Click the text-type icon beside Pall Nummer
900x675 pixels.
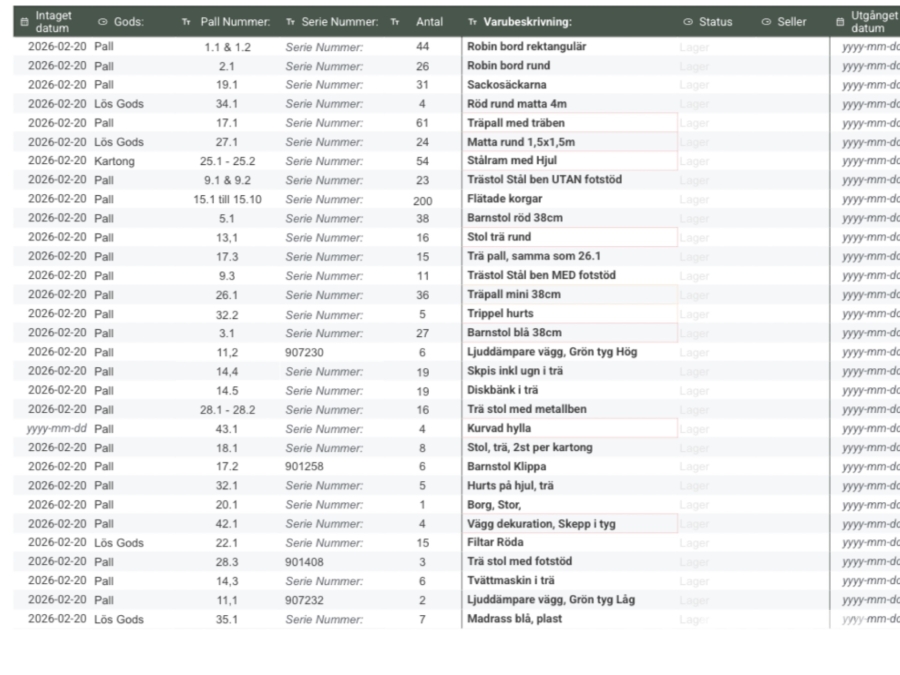click(186, 21)
